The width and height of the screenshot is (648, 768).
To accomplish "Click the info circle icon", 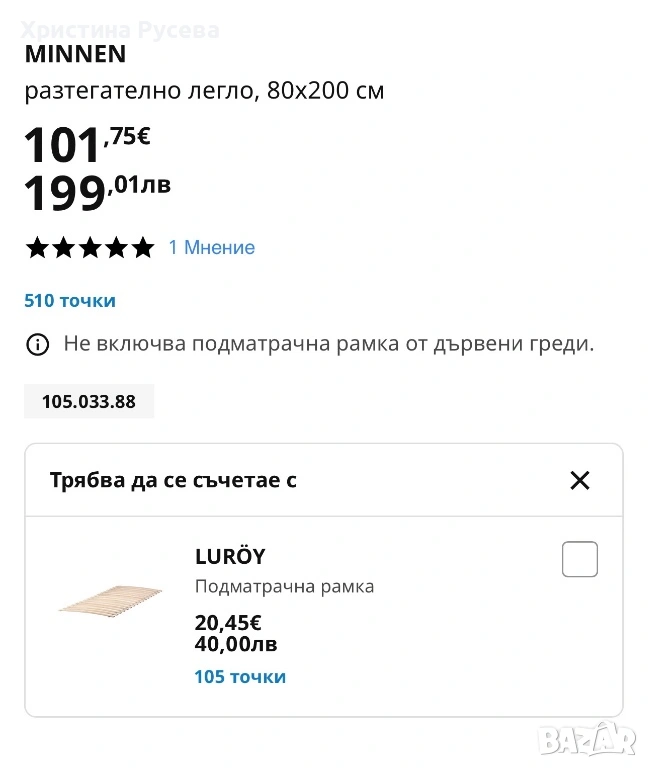I will point(37,346).
